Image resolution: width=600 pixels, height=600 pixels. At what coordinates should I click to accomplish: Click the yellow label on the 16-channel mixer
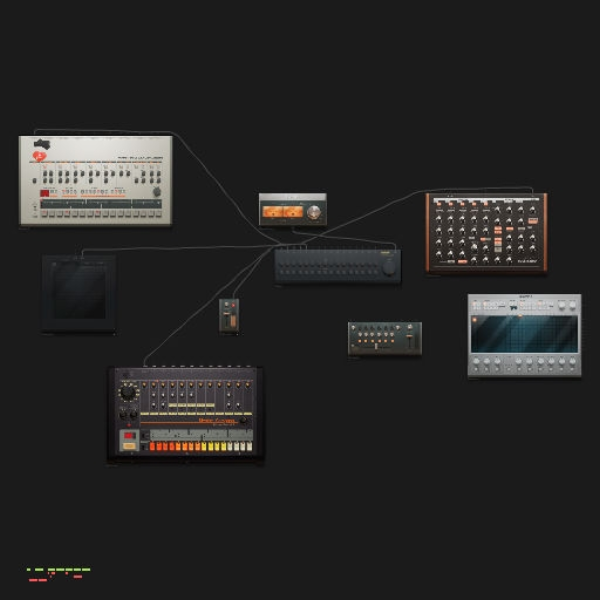[385, 253]
